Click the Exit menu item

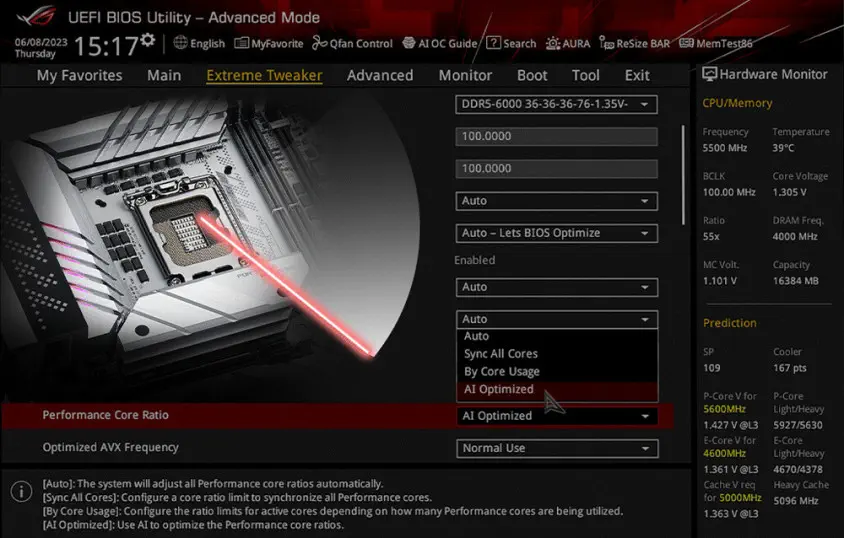[637, 75]
